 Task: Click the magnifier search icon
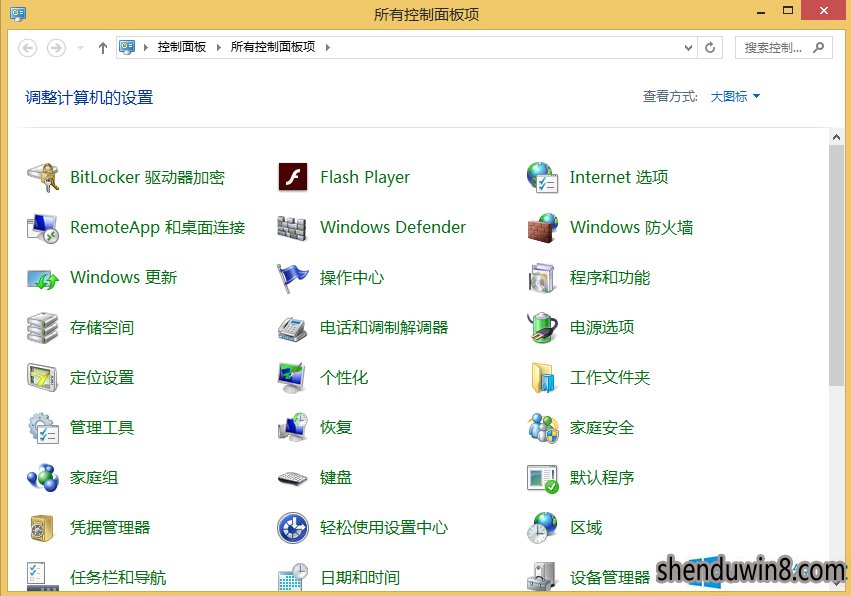pyautogui.click(x=818, y=48)
